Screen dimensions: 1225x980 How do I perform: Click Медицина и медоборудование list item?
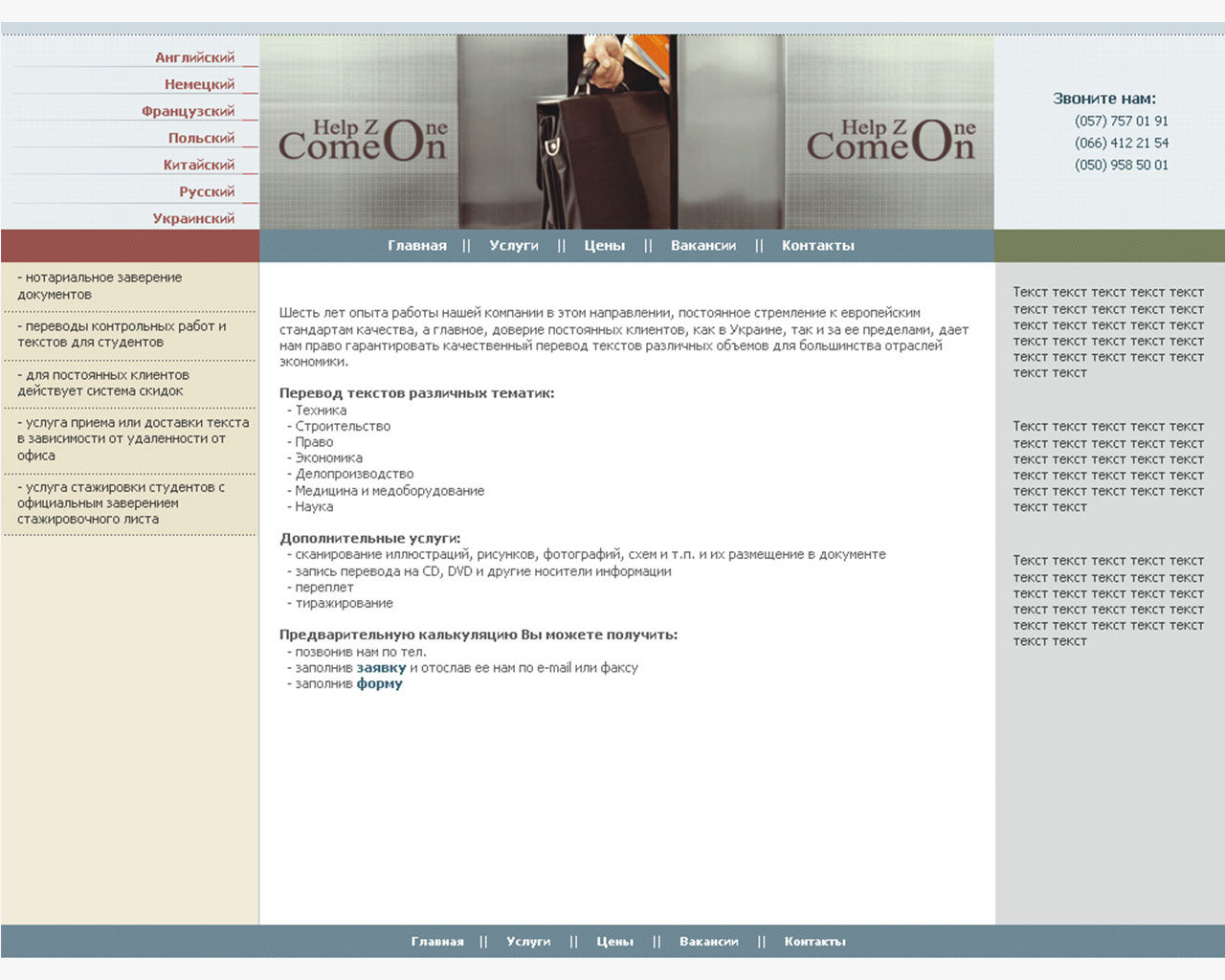(386, 491)
